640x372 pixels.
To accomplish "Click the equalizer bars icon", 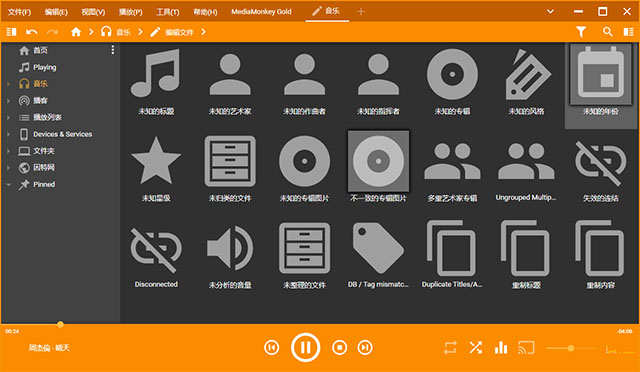I will pos(501,347).
